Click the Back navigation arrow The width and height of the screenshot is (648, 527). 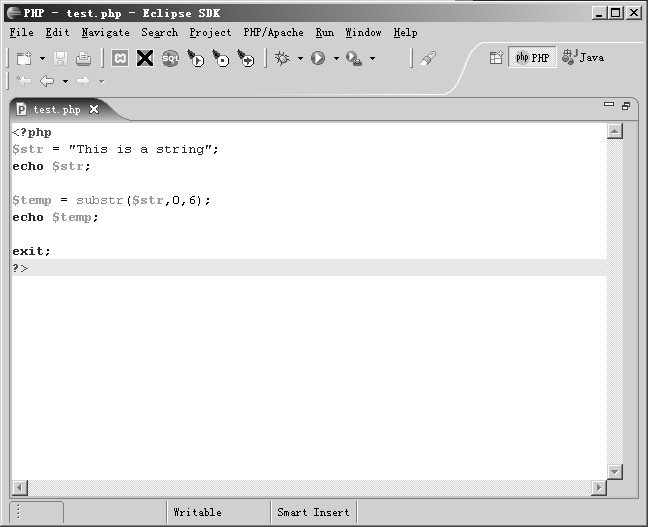point(47,81)
